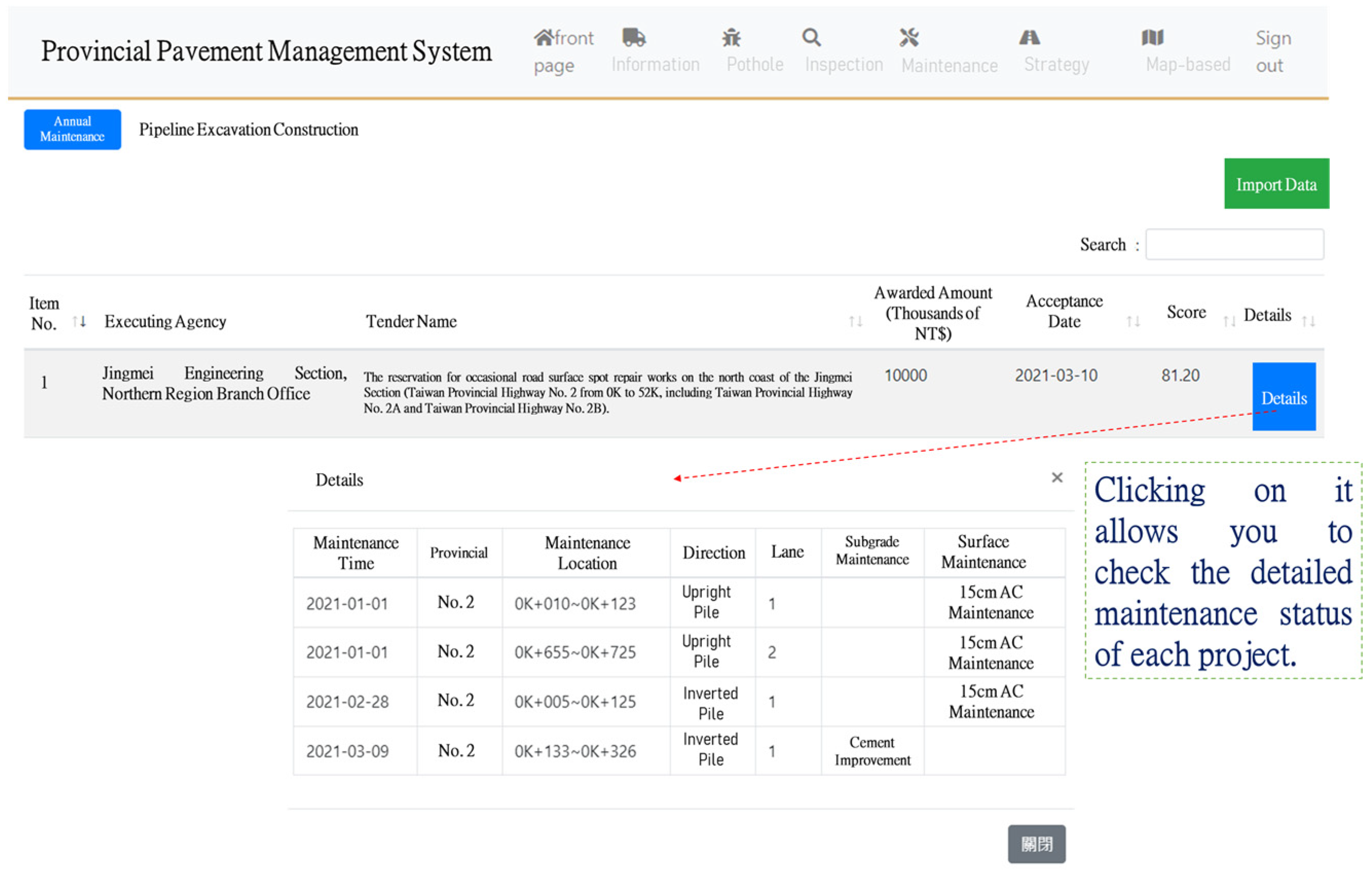Screen dimensions: 1372x870
Task: Open the truck Information icon
Action: [x=633, y=38]
